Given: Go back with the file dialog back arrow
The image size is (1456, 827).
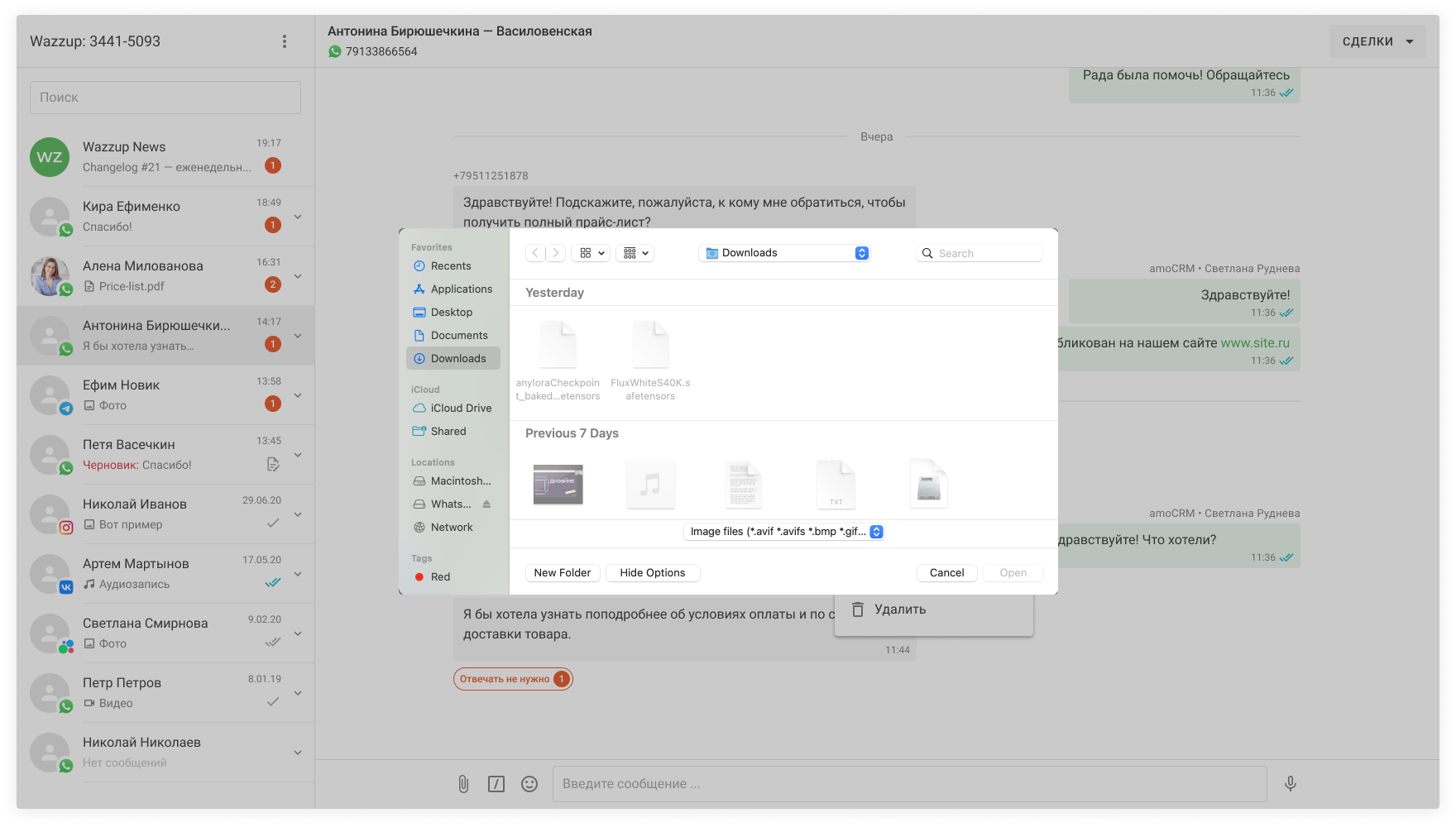Looking at the screenshot, I should 535,253.
